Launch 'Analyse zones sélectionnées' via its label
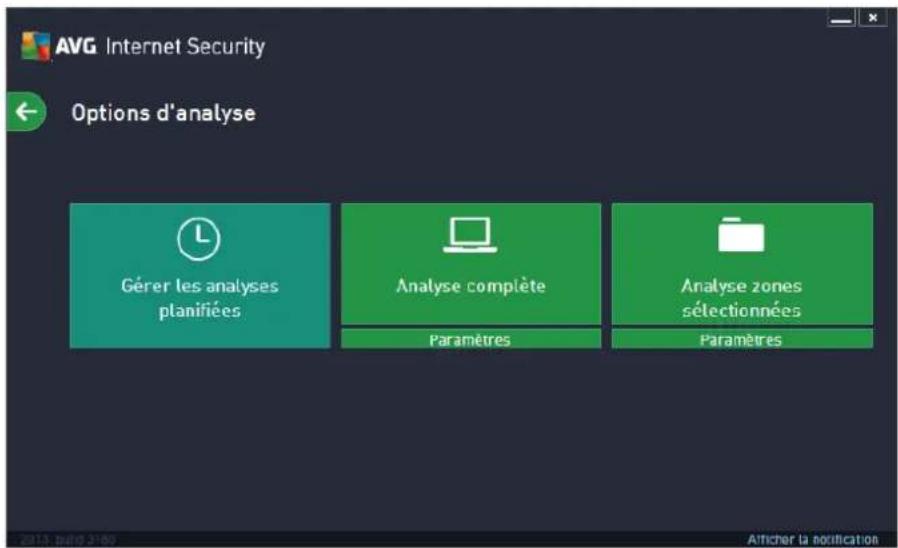Viewport: 898px width, 548px height. 742,298
